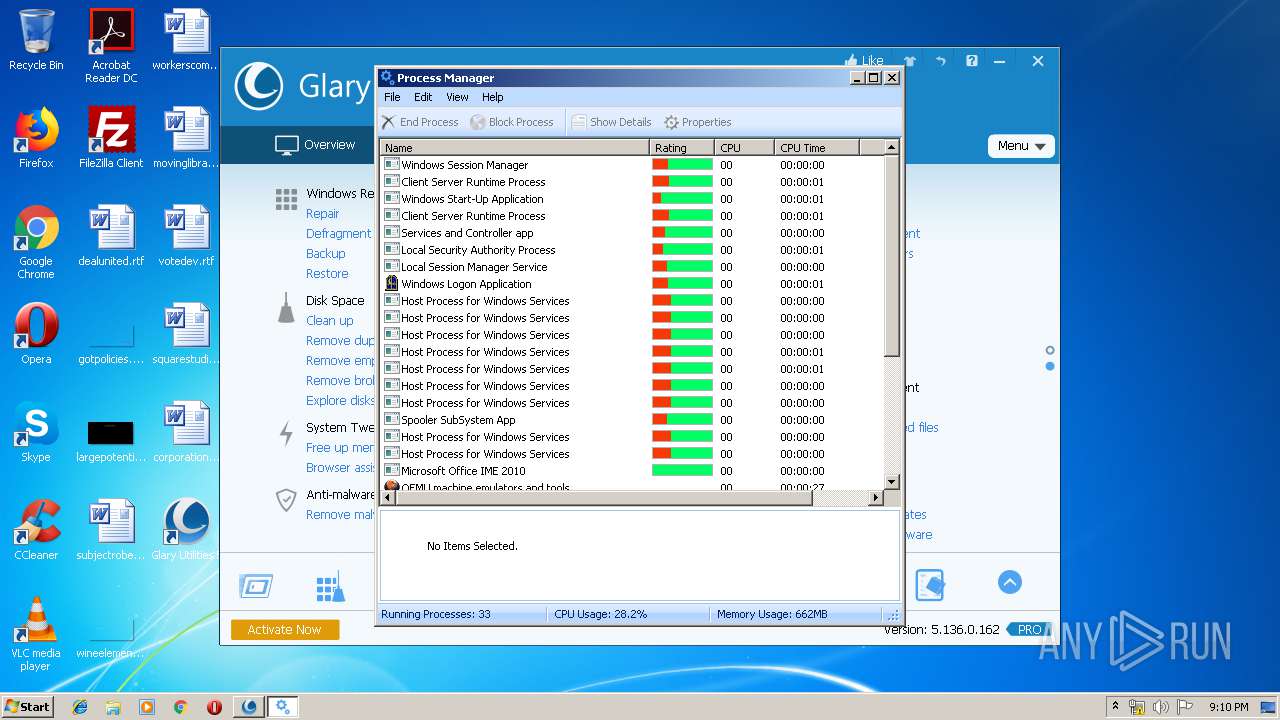Screen dimensions: 1280x720
Task: Click rating bar of Microsoft Office IME 2010
Action: [x=682, y=470]
